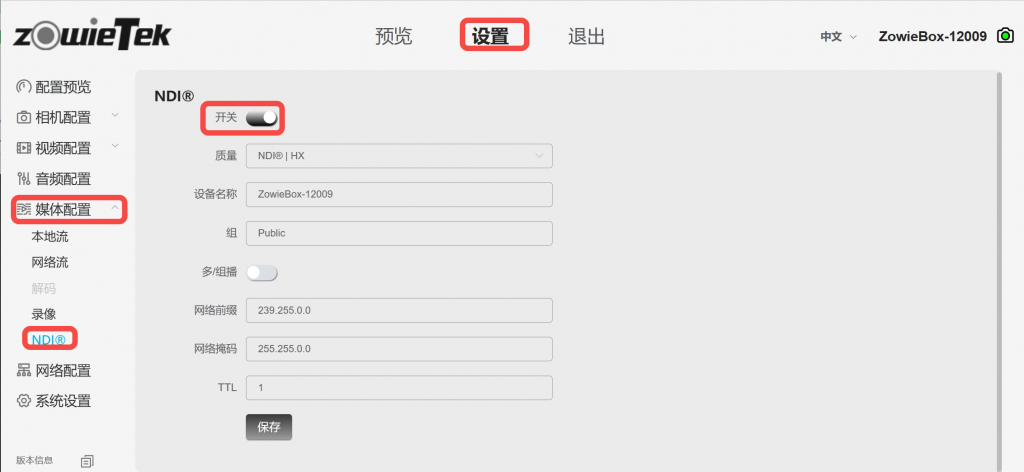The image size is (1024, 472).
Task: Open 系统设置 in the sidebar
Action: pos(63,401)
